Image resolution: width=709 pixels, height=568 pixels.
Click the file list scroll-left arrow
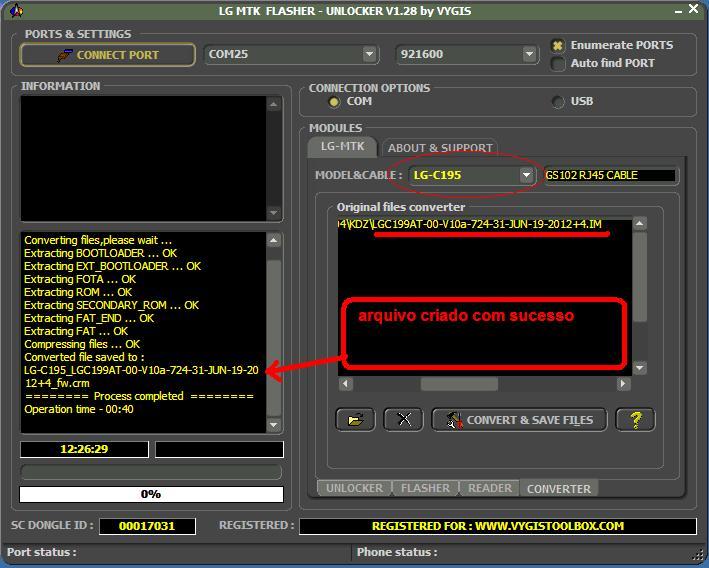[x=345, y=384]
